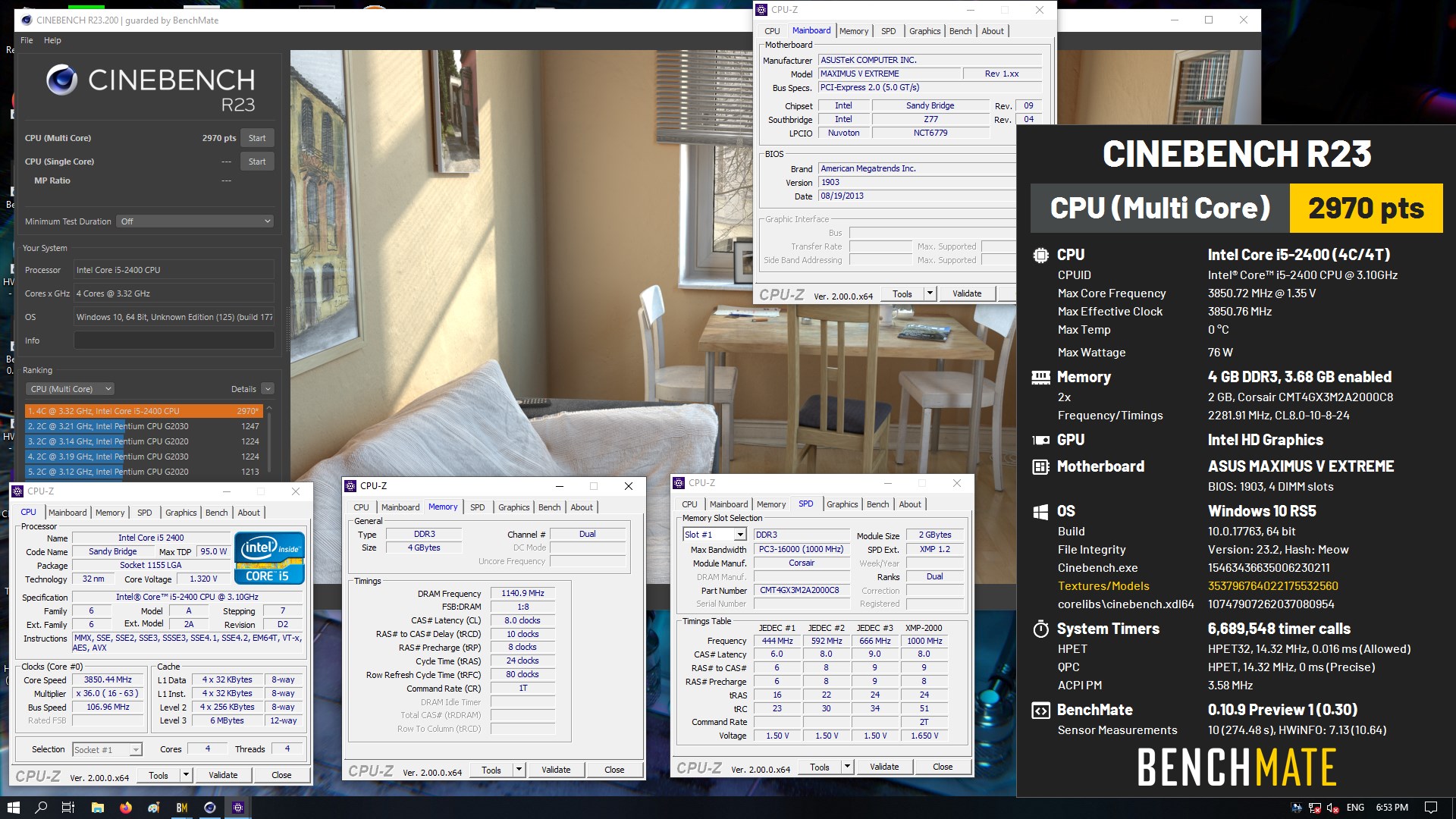Select the Core i5-2400 ranking entry

[x=144, y=411]
